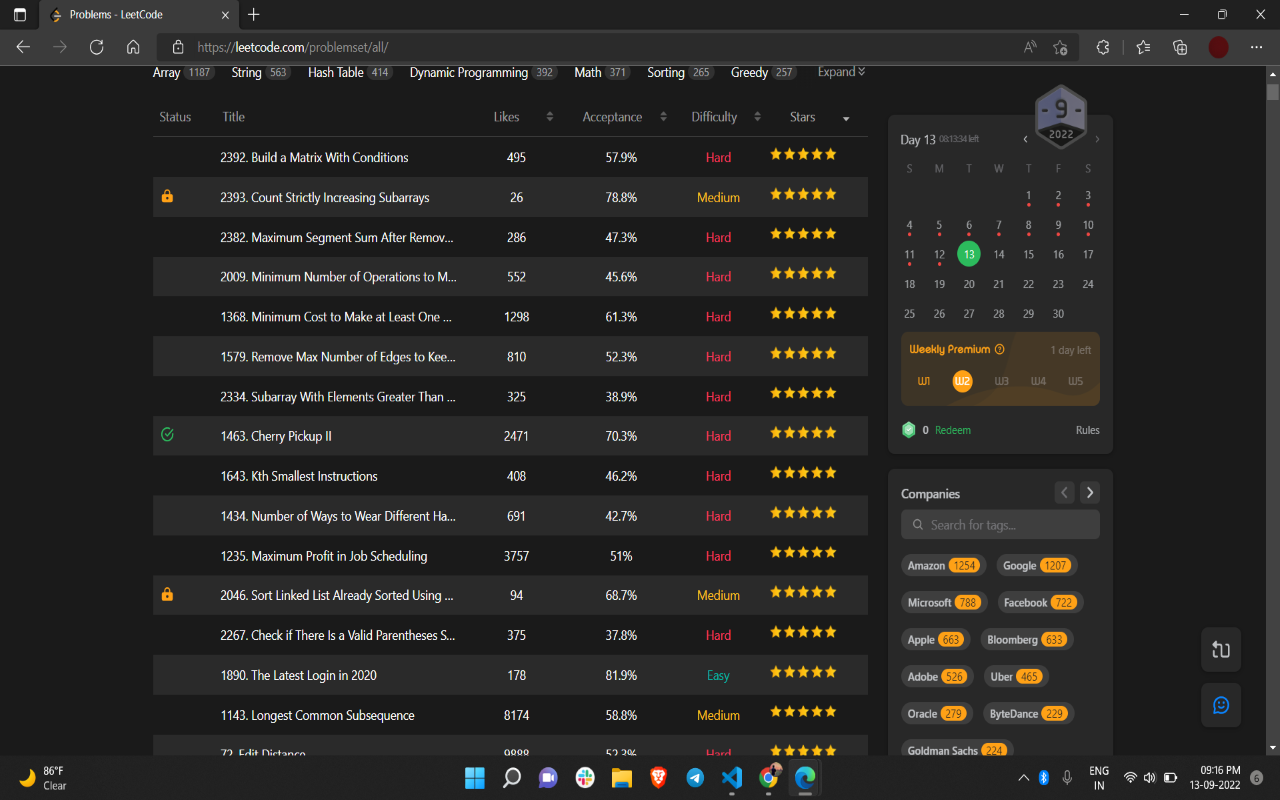Select the W2 weekly premium marker

pyautogui.click(x=962, y=381)
